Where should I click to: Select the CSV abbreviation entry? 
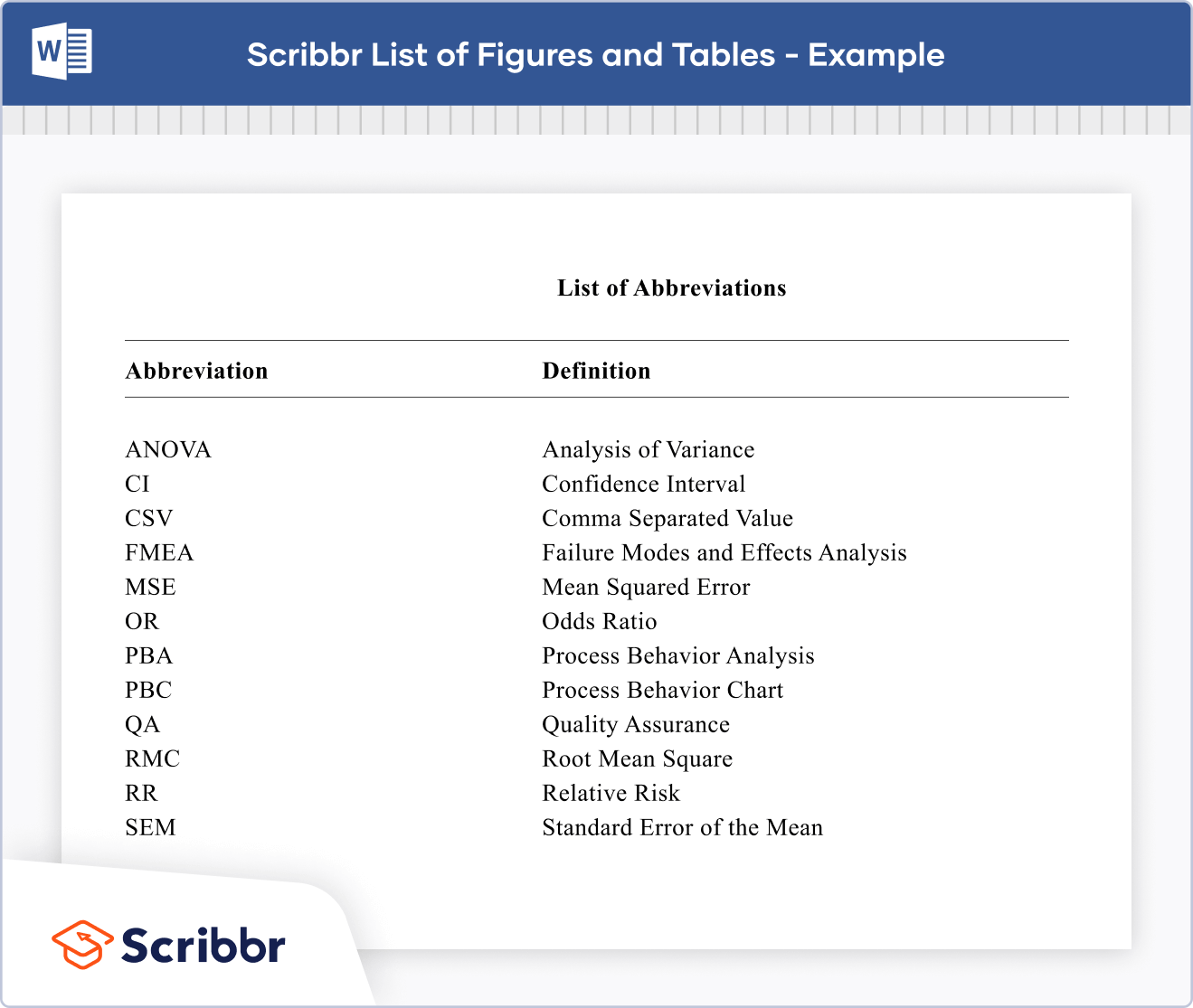click(x=148, y=518)
